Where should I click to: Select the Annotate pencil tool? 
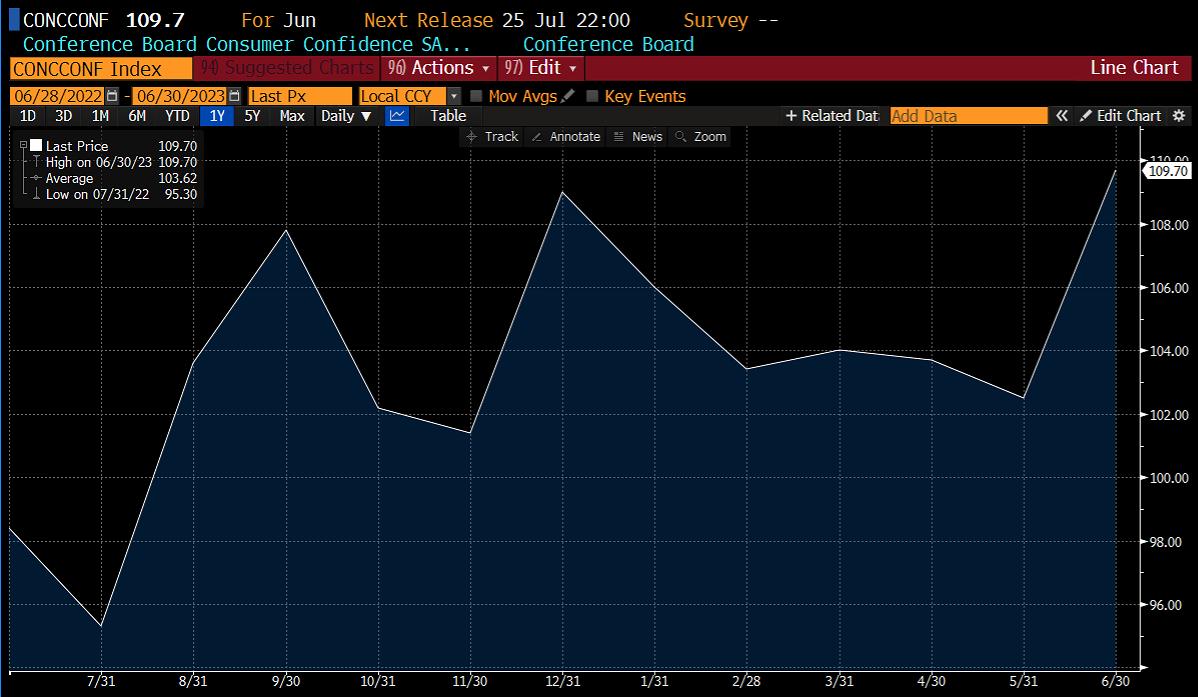coord(565,137)
